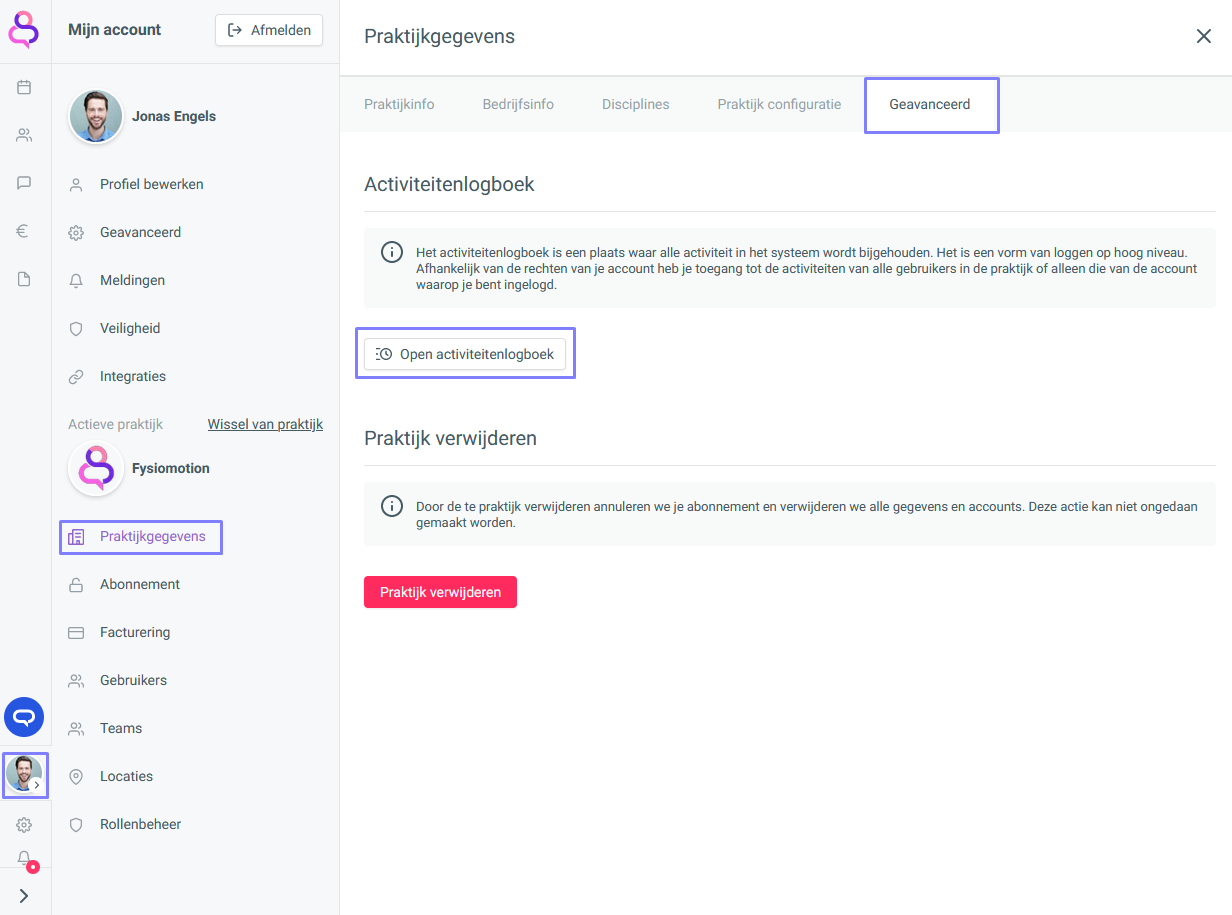
Task: Select the Geavanceerd tab in Praktijkgegevens
Action: pyautogui.click(x=930, y=104)
